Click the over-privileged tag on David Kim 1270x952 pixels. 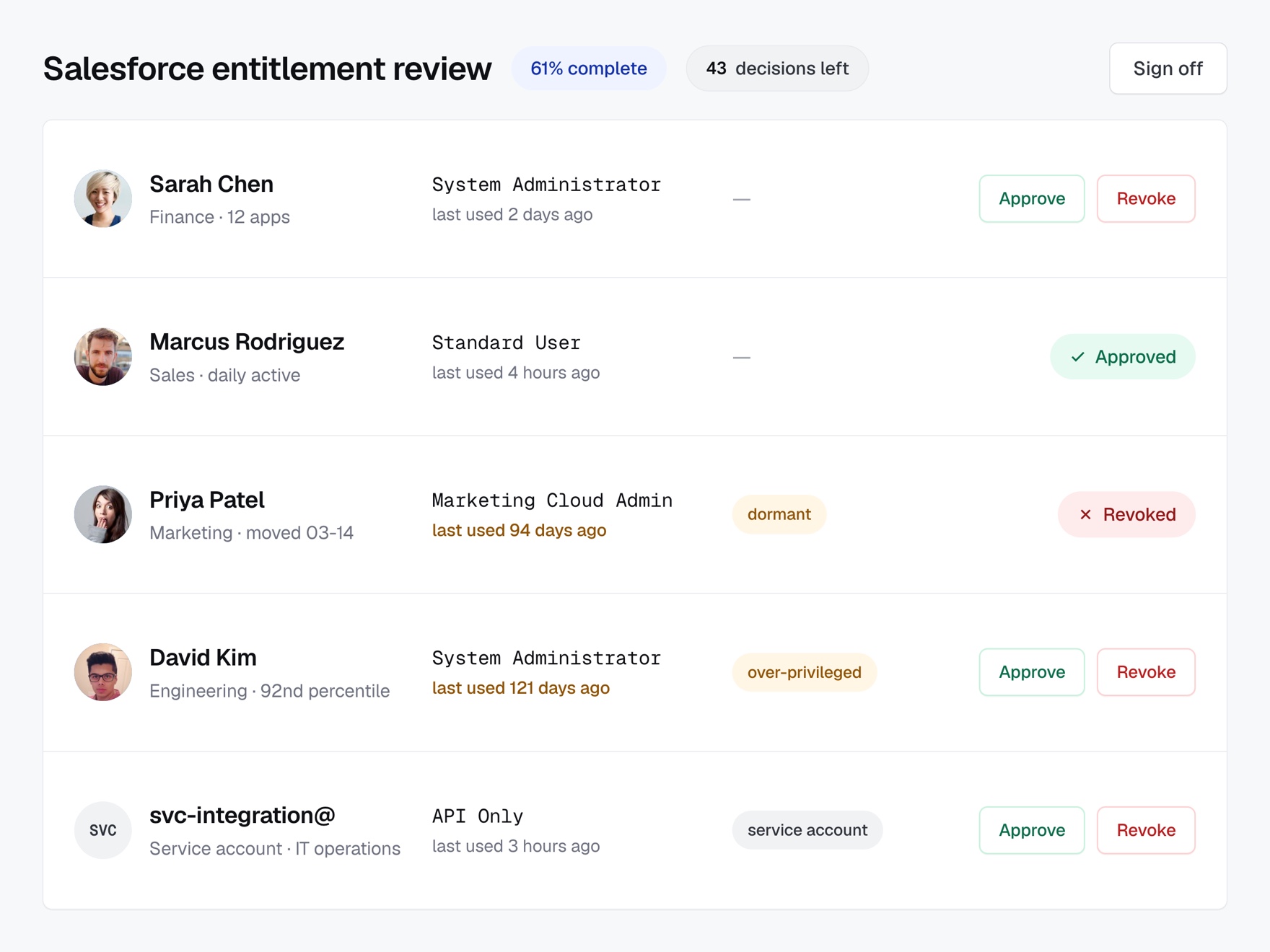805,672
